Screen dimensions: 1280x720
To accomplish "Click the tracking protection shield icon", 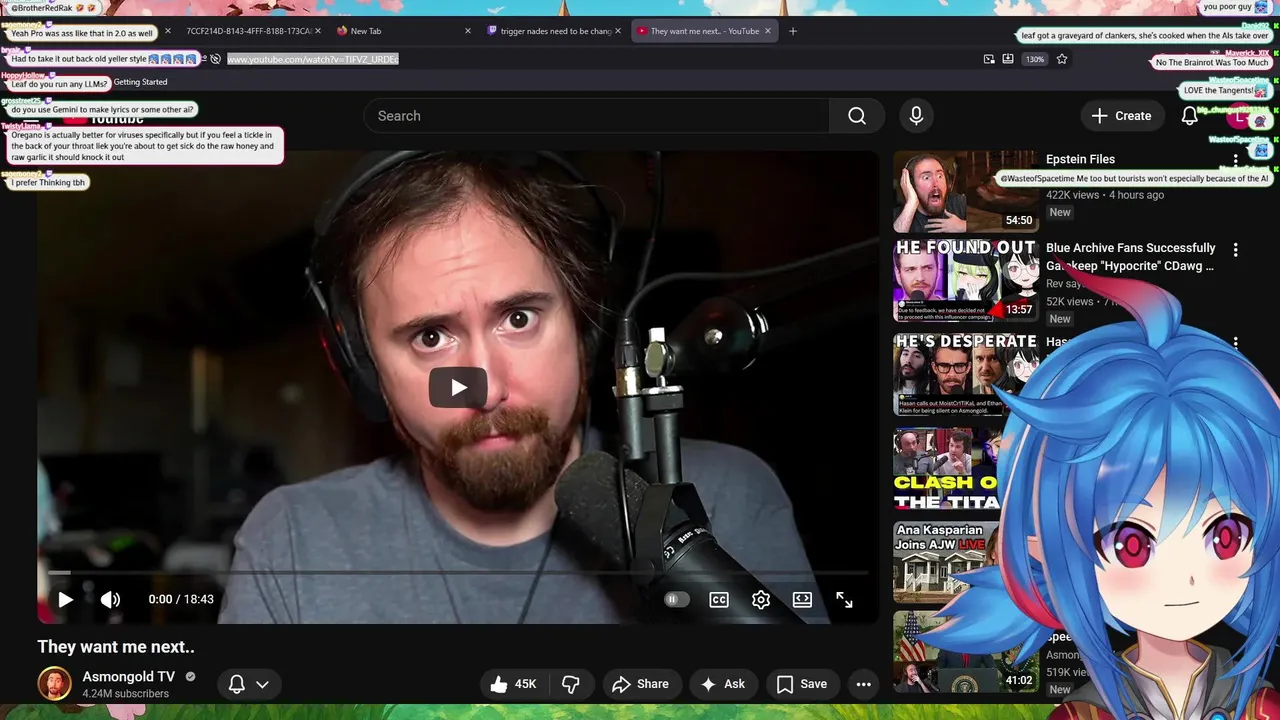I will [x=215, y=59].
